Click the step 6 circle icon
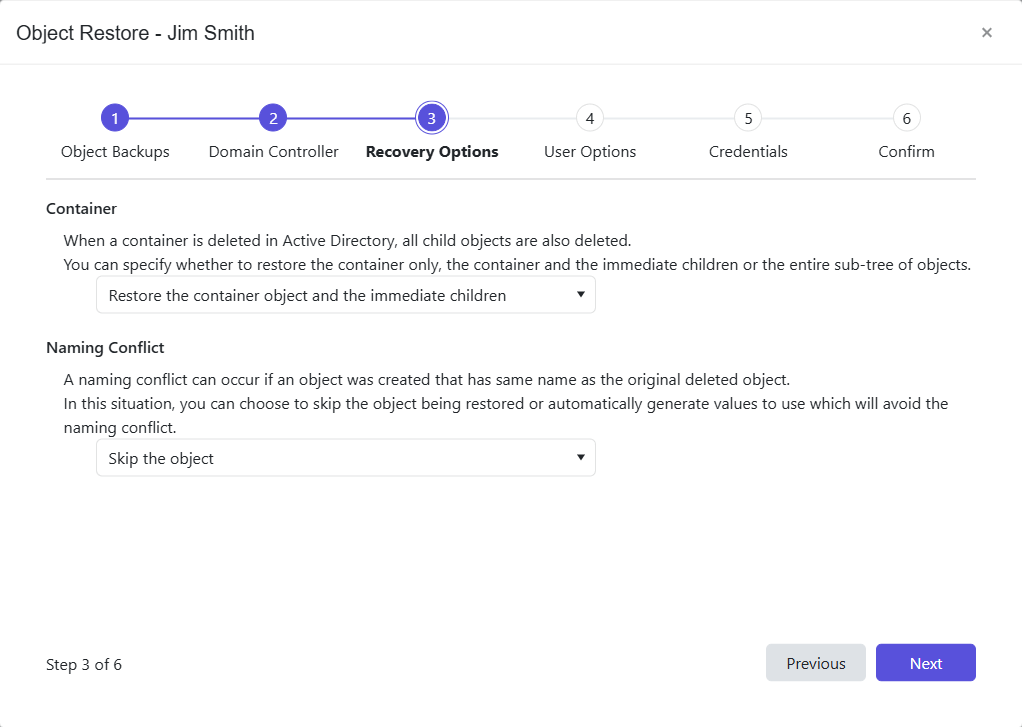1022x727 pixels. point(906,119)
